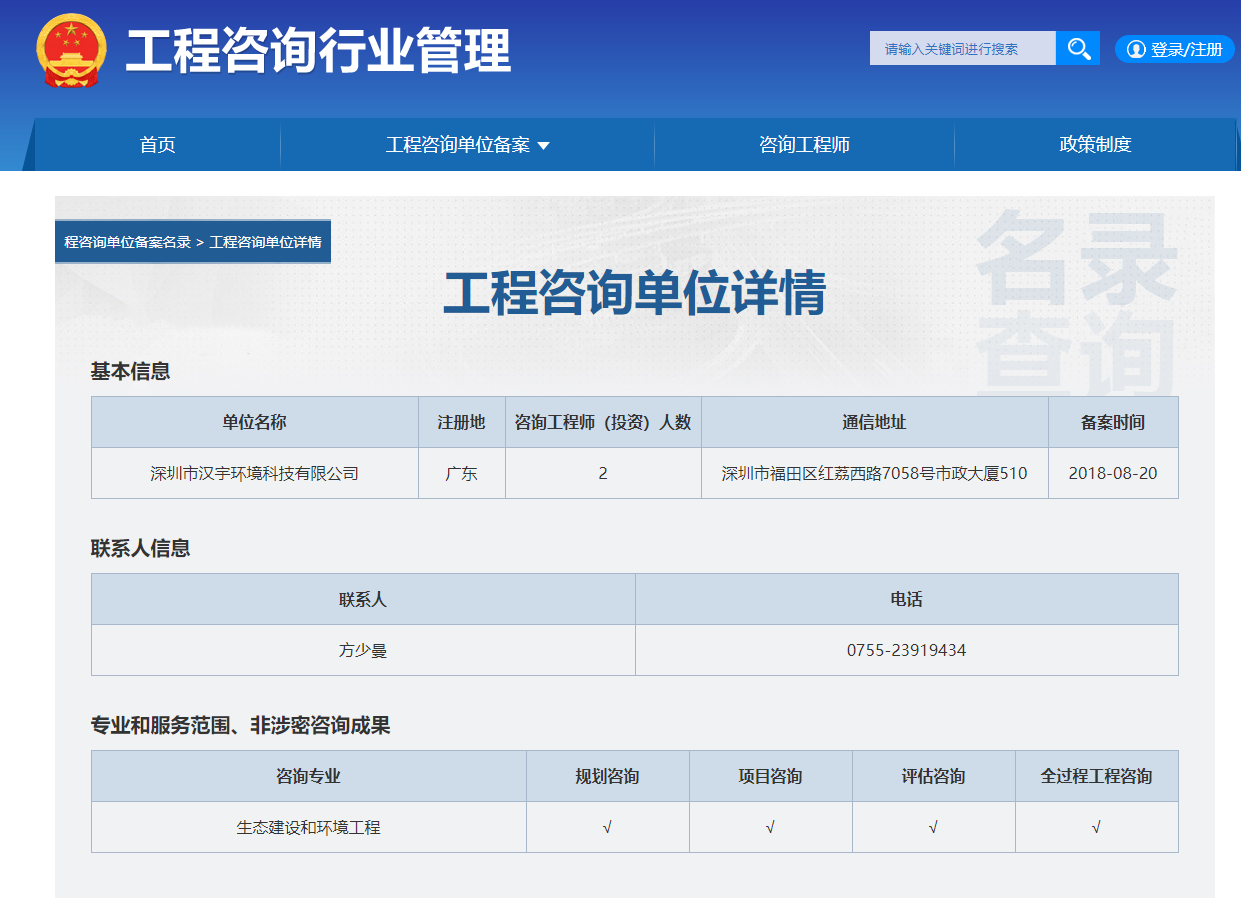Open the 首页 navigation item
Screen dimensions: 1241x898
point(158,144)
